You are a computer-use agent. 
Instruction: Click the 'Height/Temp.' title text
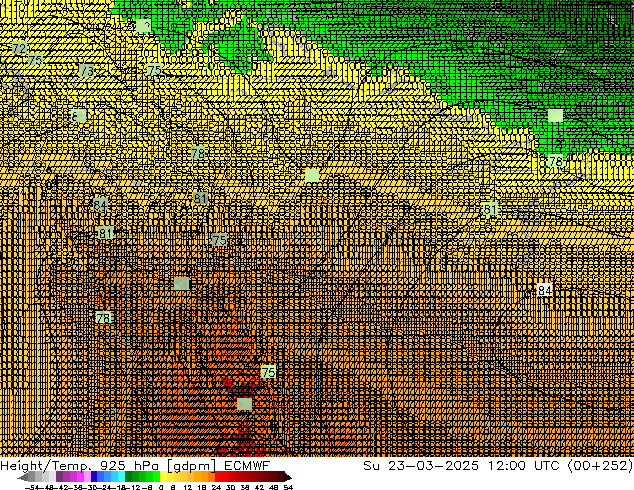pyautogui.click(x=47, y=465)
